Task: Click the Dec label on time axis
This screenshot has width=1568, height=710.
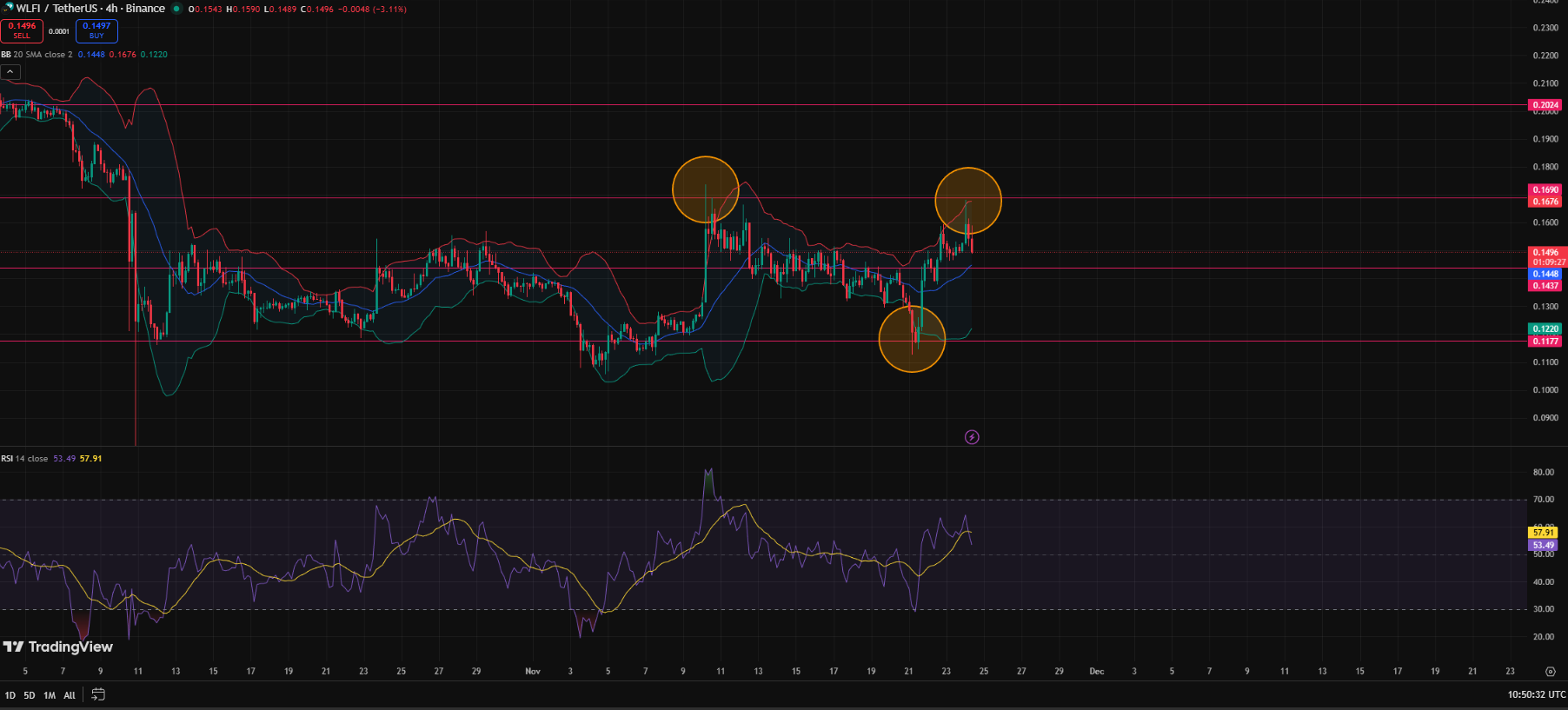Action: point(1097,672)
